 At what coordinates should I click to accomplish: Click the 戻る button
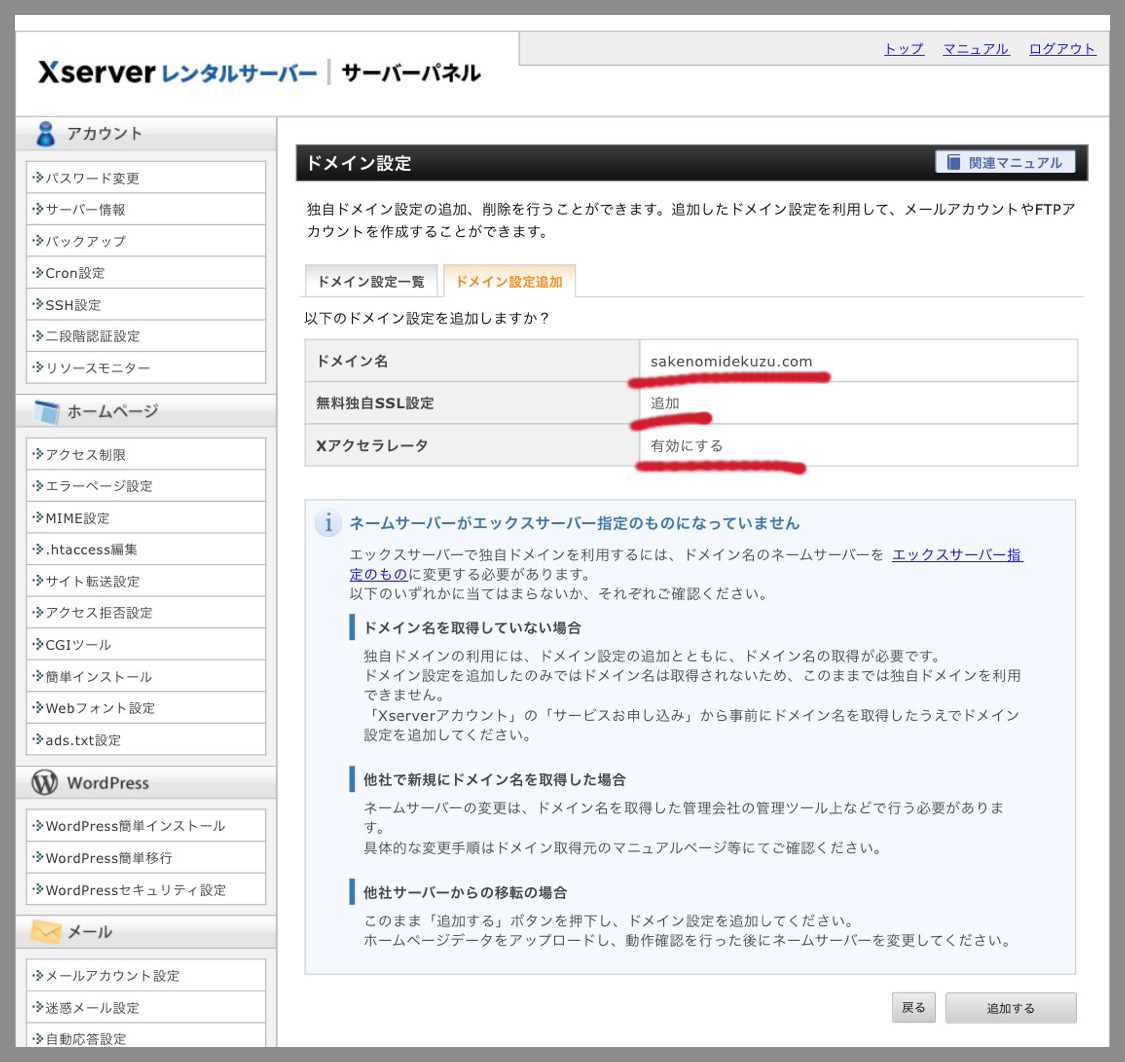(913, 1007)
